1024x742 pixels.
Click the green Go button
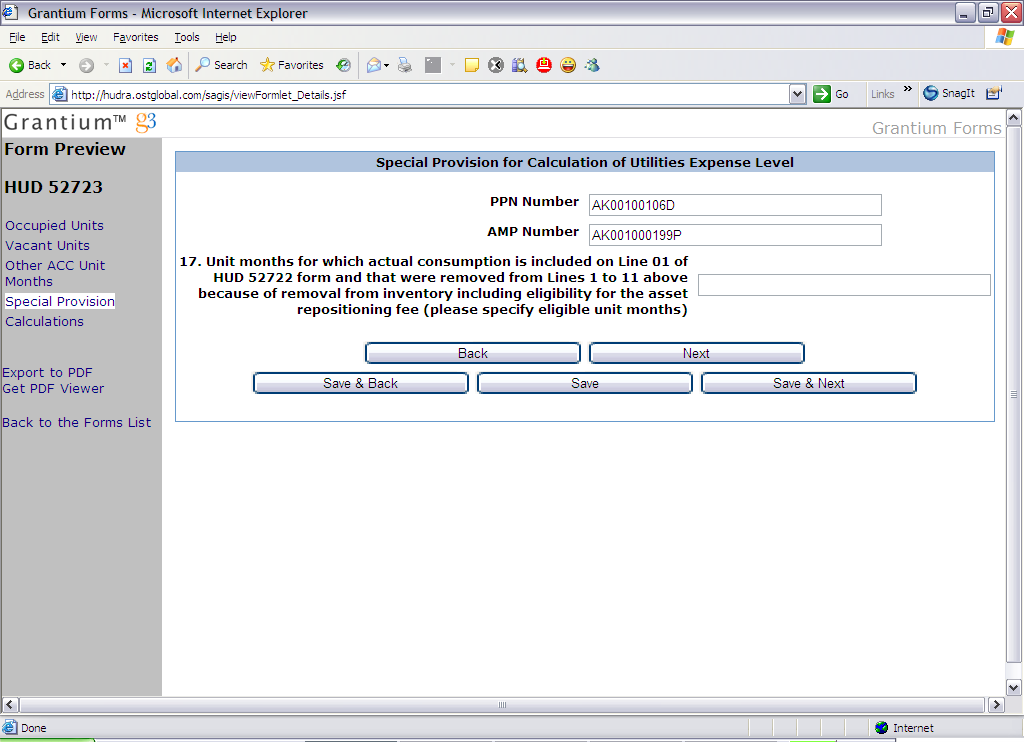coord(831,94)
